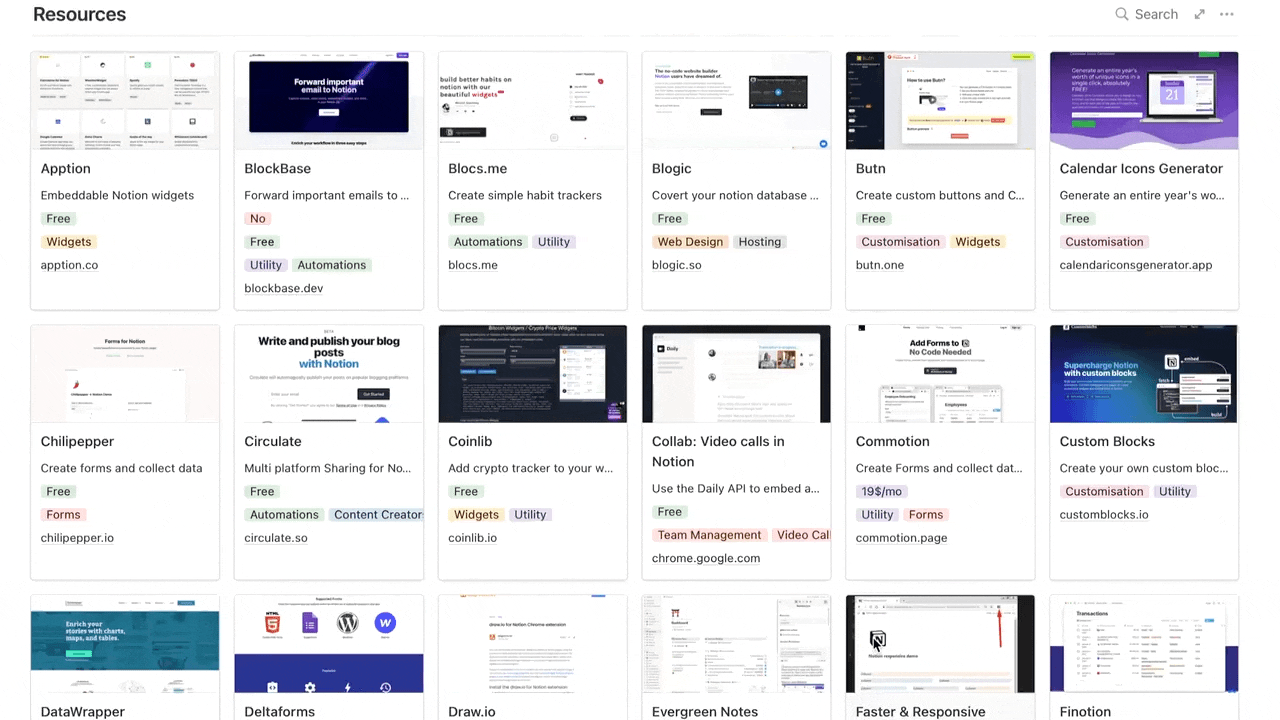The width and height of the screenshot is (1280, 720).
Task: Click the Apption card title
Action: [66, 169]
